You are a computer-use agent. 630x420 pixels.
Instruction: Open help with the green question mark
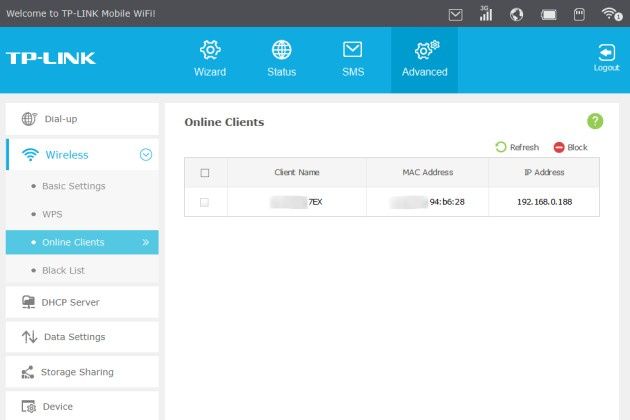595,121
